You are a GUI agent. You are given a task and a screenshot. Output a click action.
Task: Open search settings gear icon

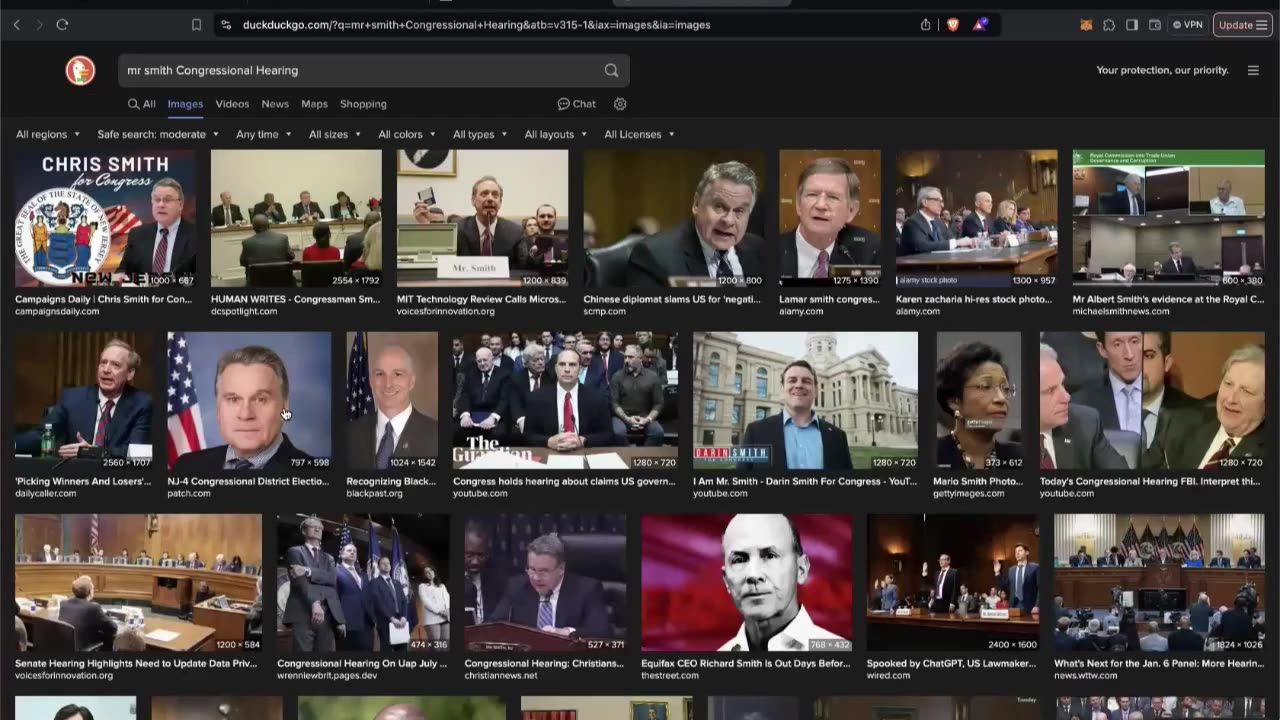[620, 104]
